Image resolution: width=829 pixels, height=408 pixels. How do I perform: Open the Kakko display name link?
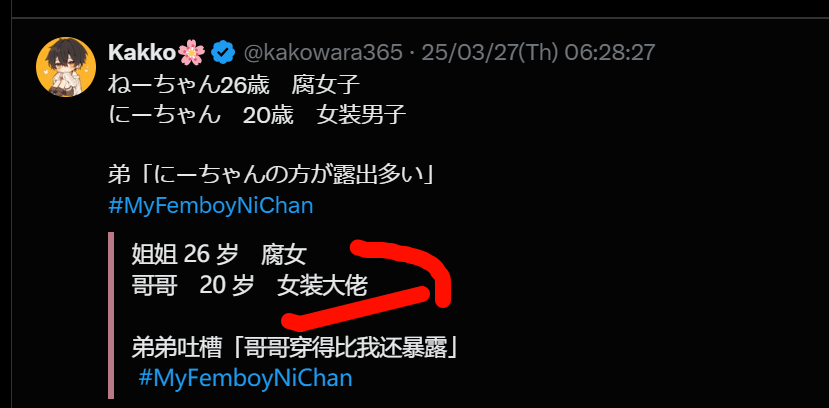coord(142,52)
